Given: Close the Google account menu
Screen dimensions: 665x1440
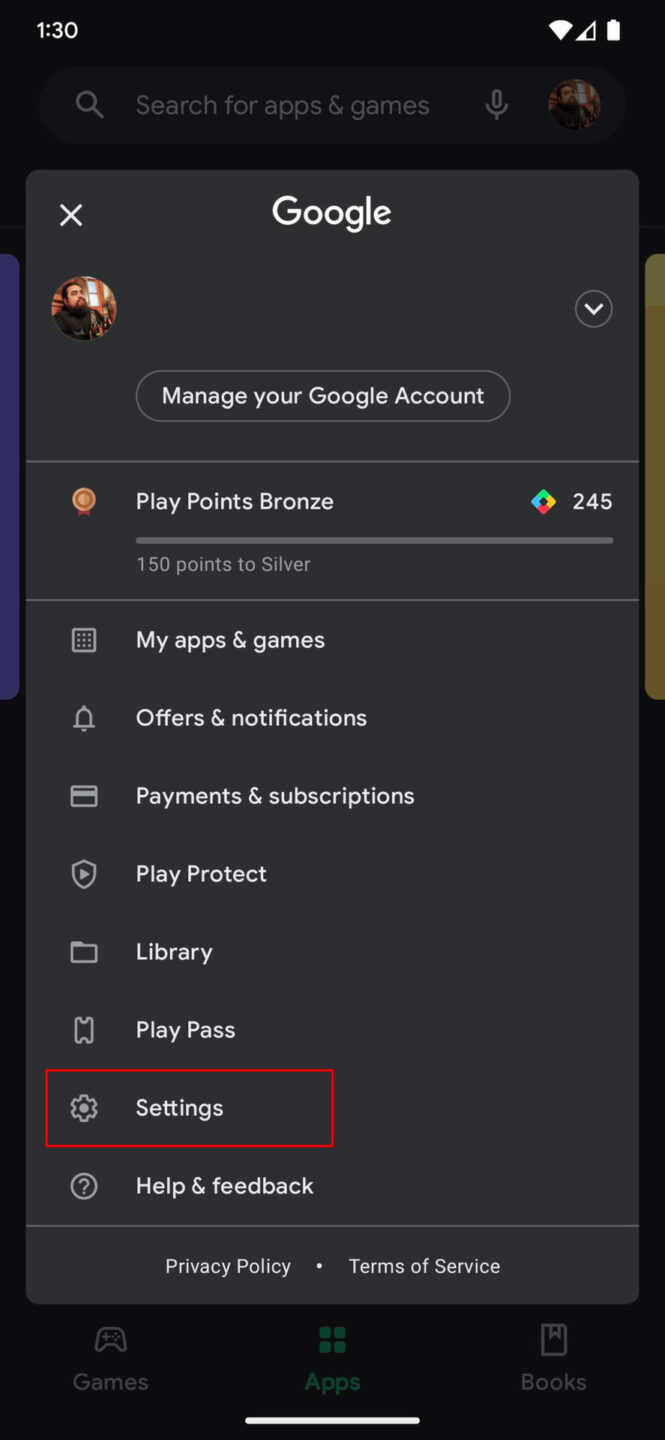Looking at the screenshot, I should [71, 215].
